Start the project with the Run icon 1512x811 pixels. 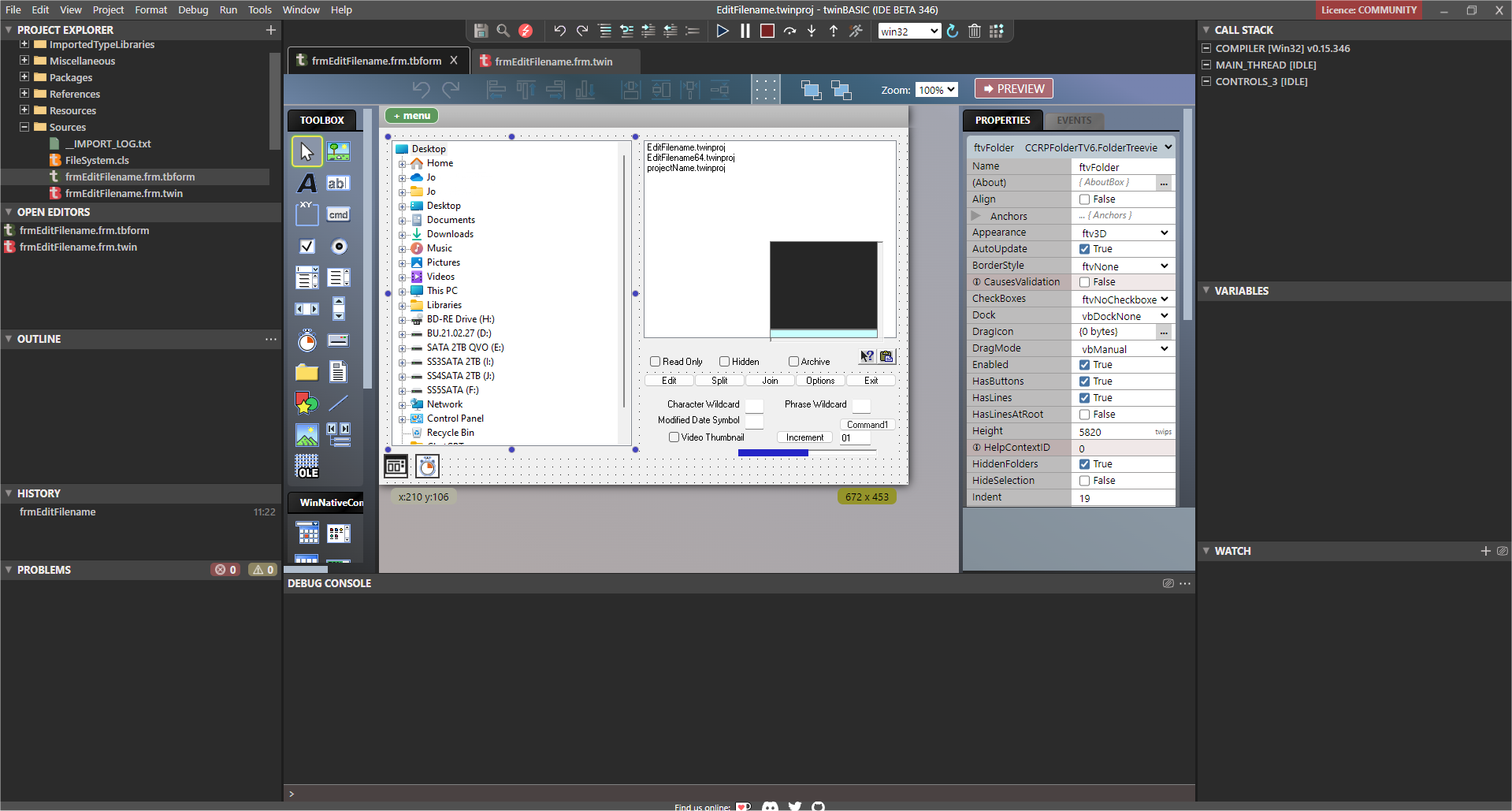tap(723, 31)
